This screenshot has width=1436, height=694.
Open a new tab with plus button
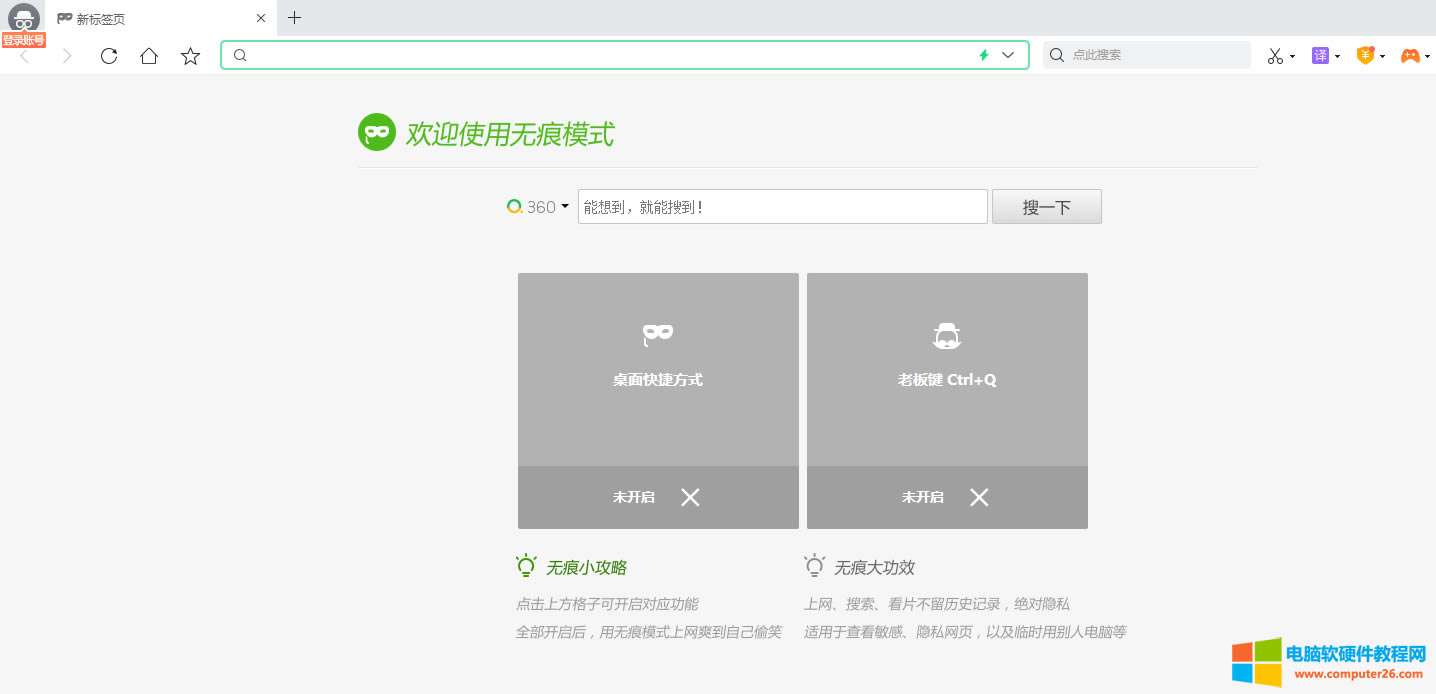(294, 18)
